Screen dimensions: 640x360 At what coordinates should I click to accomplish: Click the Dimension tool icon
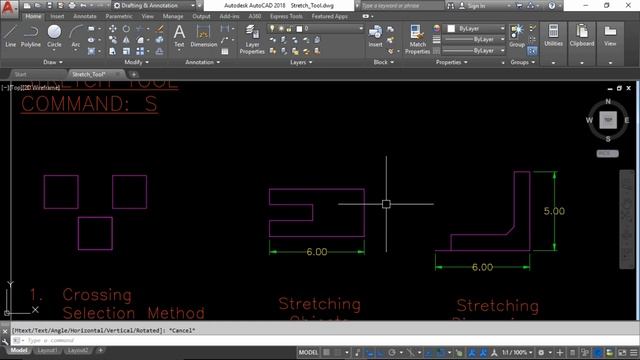click(x=203, y=36)
